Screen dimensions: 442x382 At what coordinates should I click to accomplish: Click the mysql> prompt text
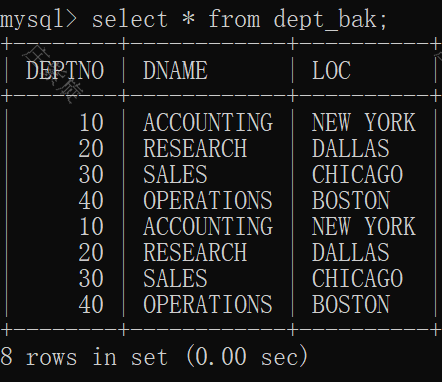[x=38, y=20]
